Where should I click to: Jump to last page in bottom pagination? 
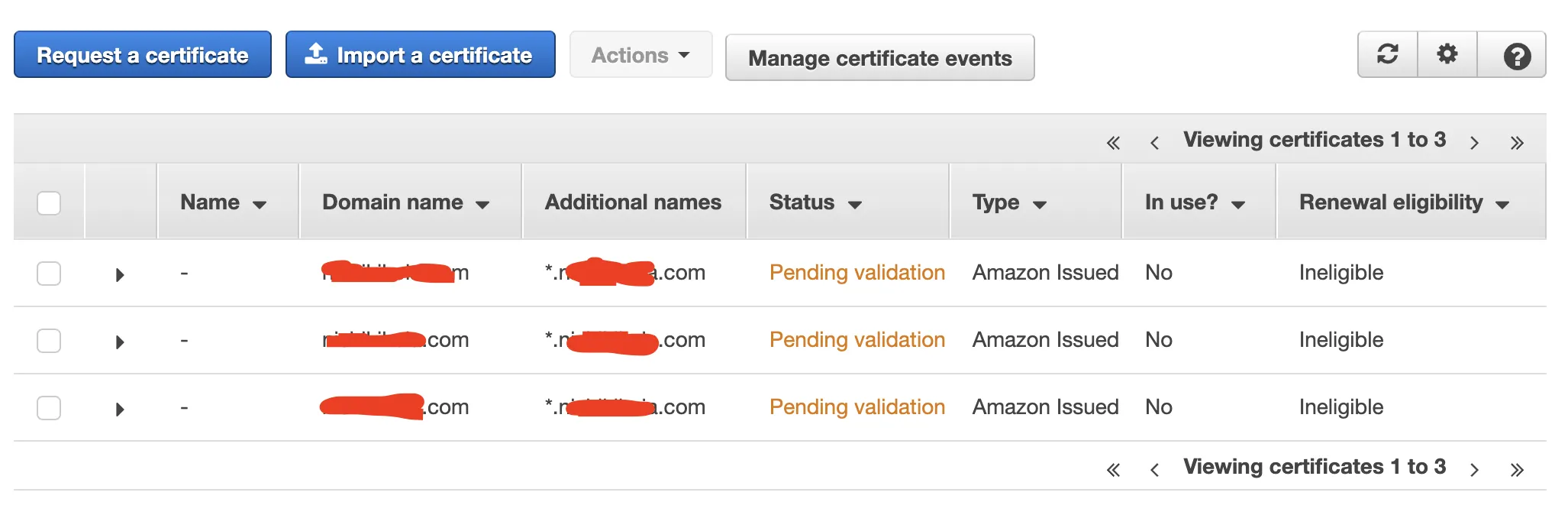point(1516,469)
